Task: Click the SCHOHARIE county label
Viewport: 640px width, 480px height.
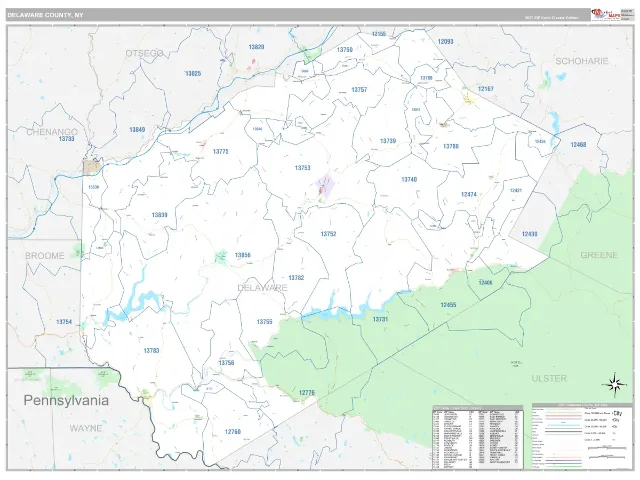Action: [582, 61]
